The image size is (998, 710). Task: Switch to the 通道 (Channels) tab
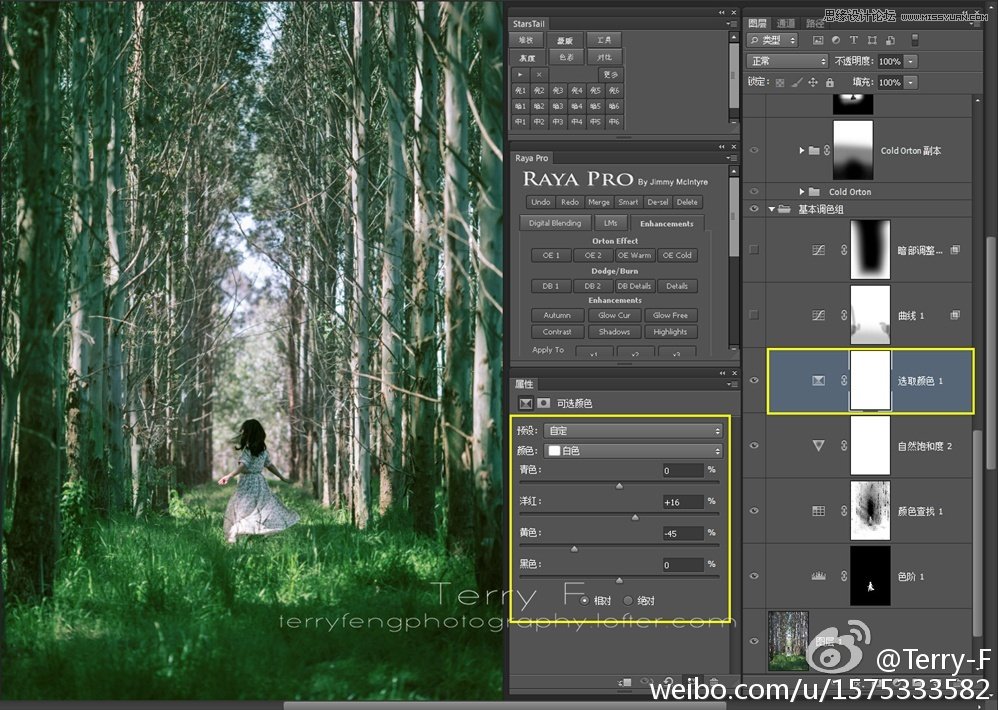click(x=785, y=24)
